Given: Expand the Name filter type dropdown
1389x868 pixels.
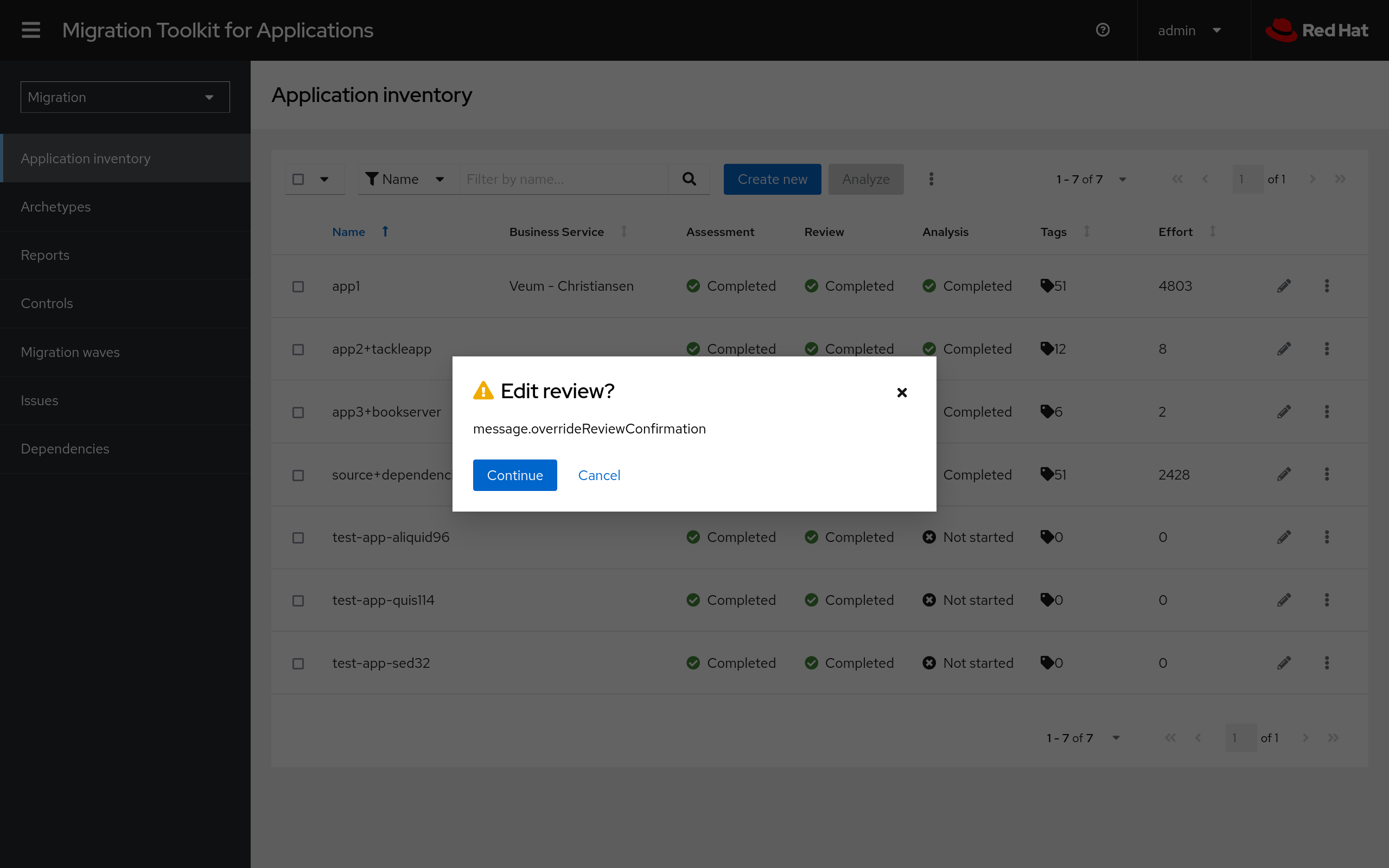Looking at the screenshot, I should point(406,179).
